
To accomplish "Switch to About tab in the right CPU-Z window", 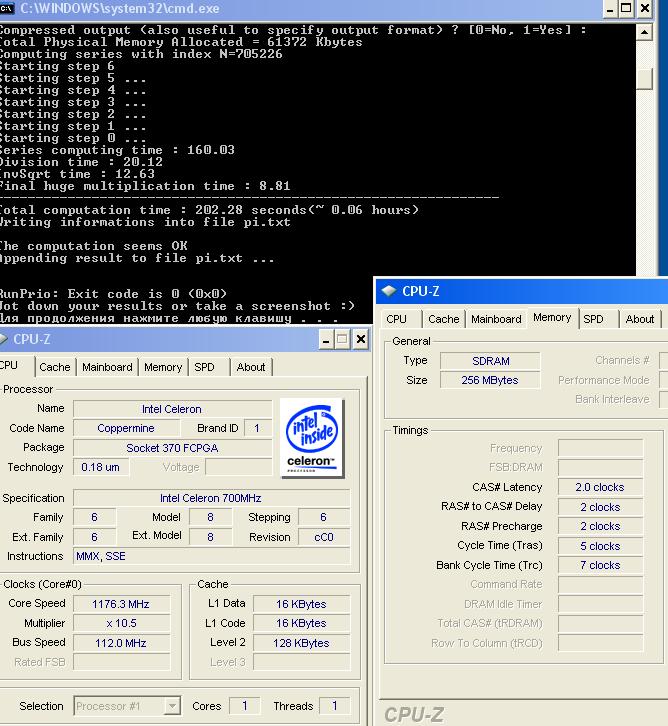I will point(640,319).
